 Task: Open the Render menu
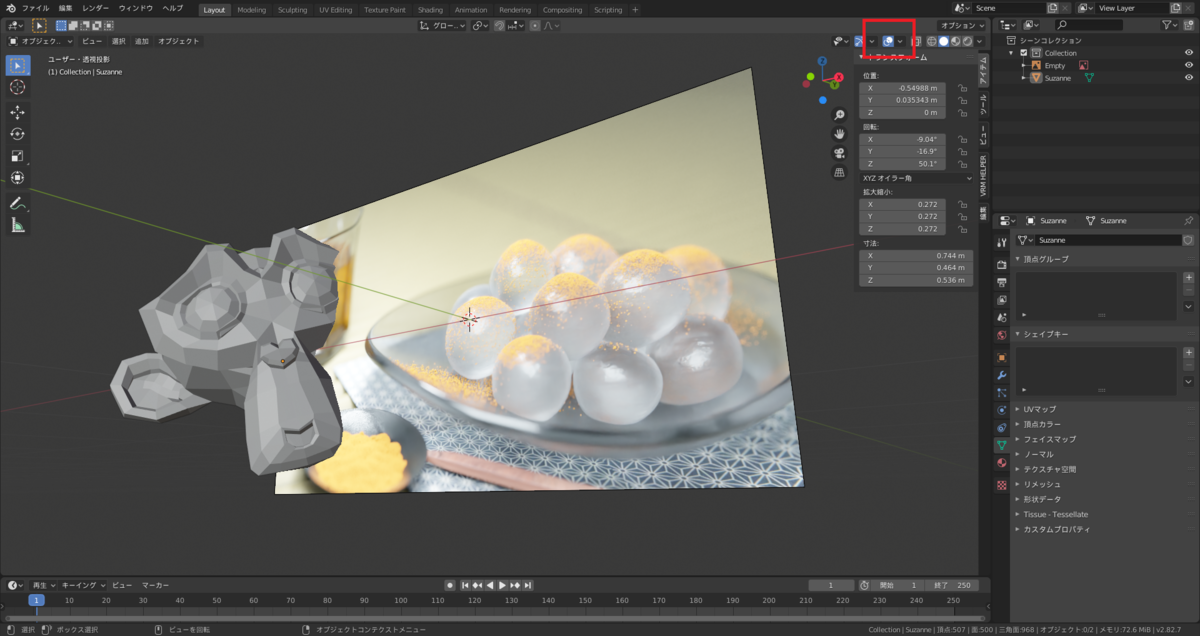click(x=96, y=8)
